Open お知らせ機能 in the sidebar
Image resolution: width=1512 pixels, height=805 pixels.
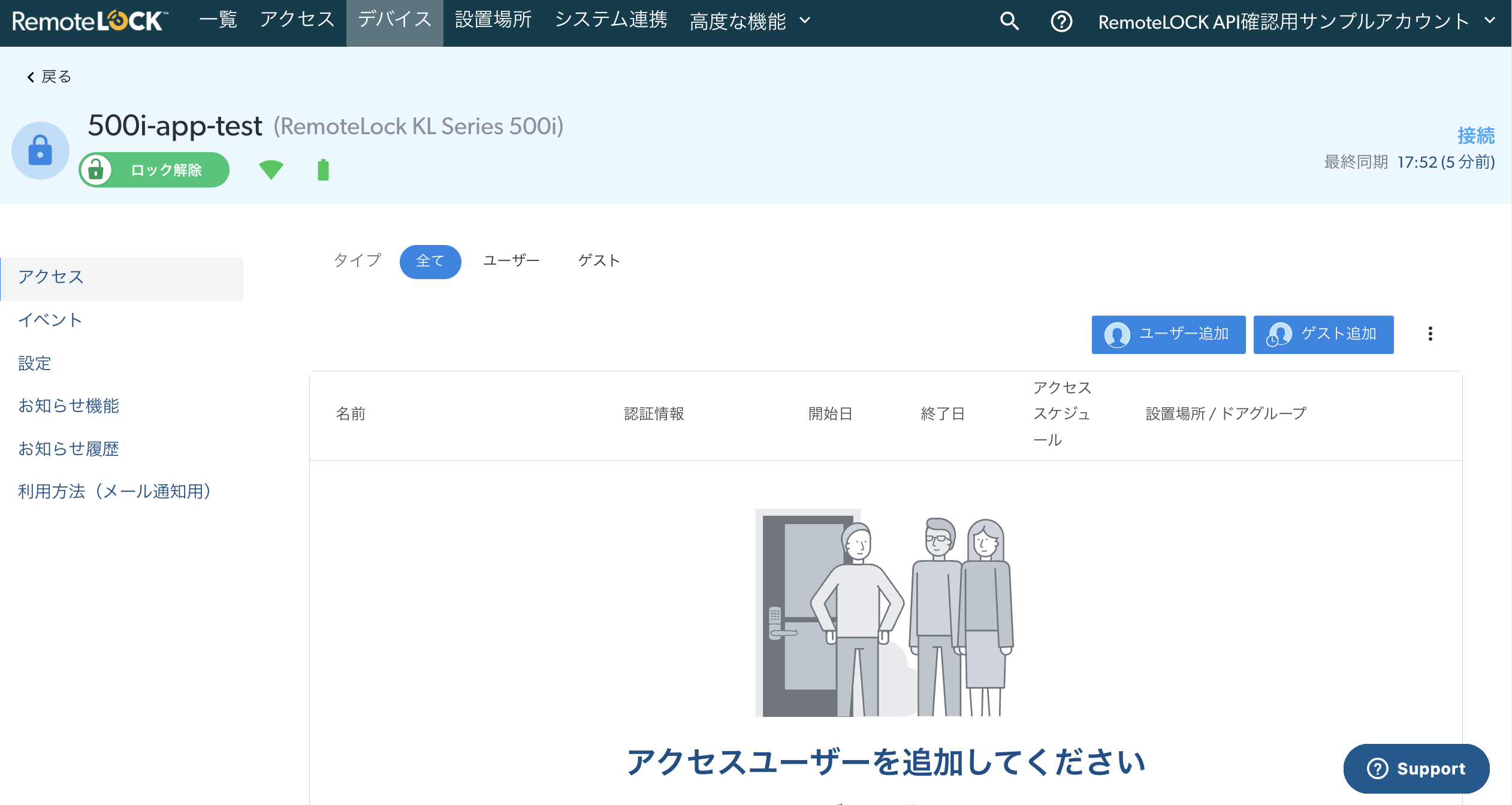pyautogui.click(x=68, y=406)
